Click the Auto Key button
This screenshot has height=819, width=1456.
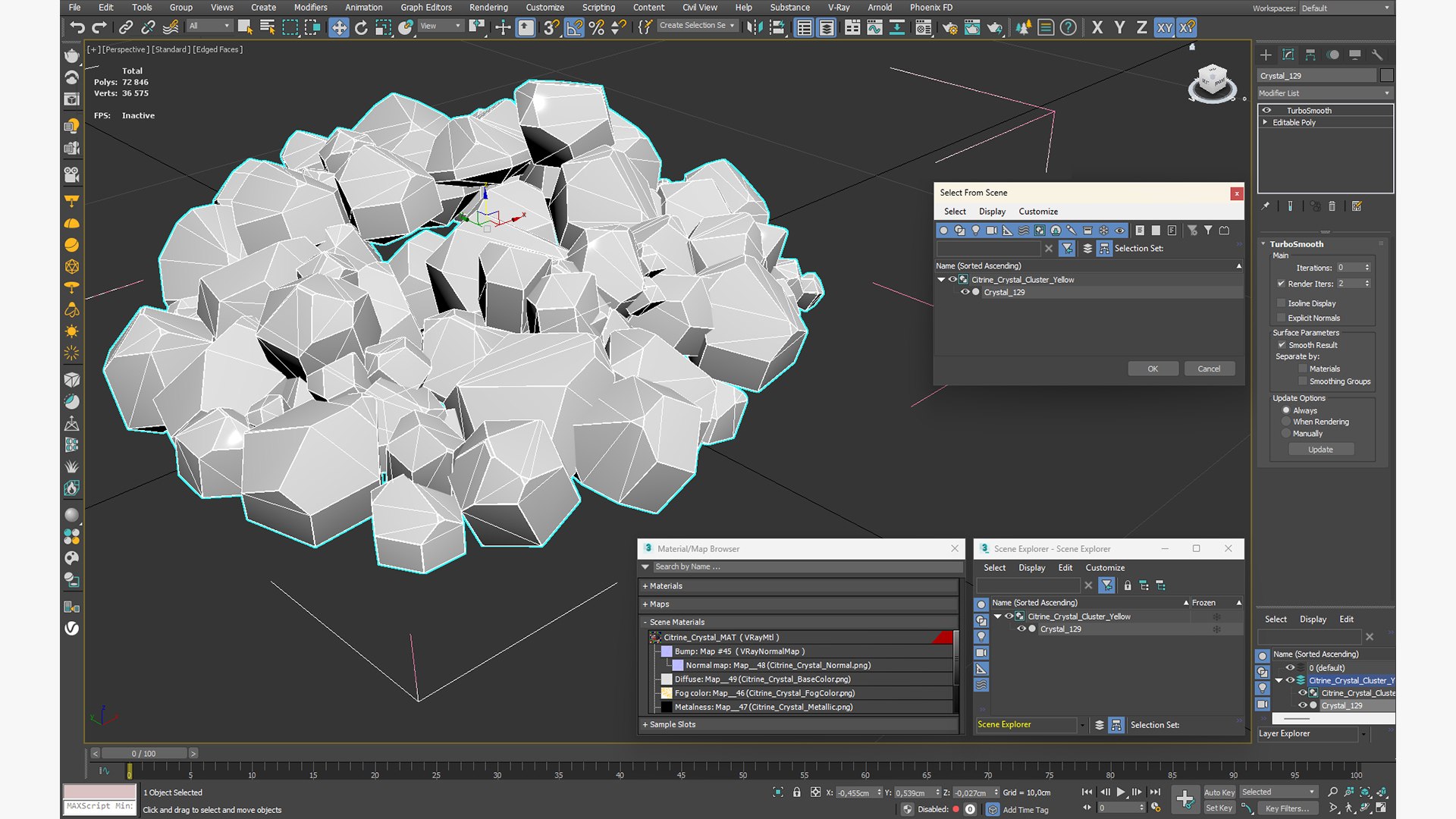(1219, 792)
